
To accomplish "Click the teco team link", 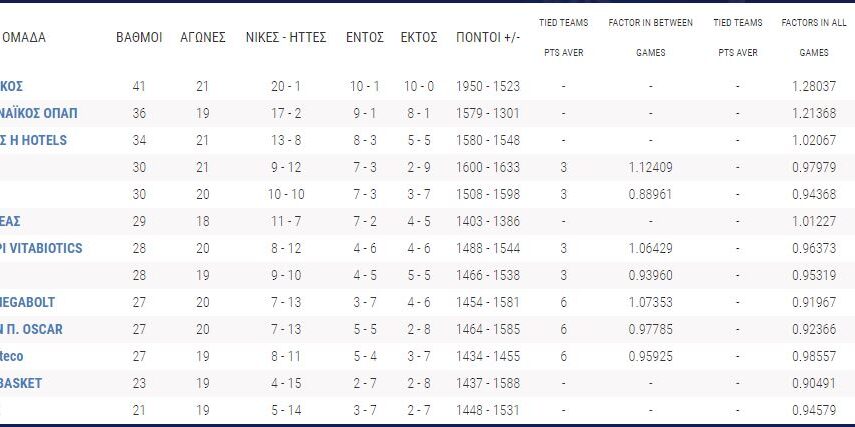I will (12, 356).
